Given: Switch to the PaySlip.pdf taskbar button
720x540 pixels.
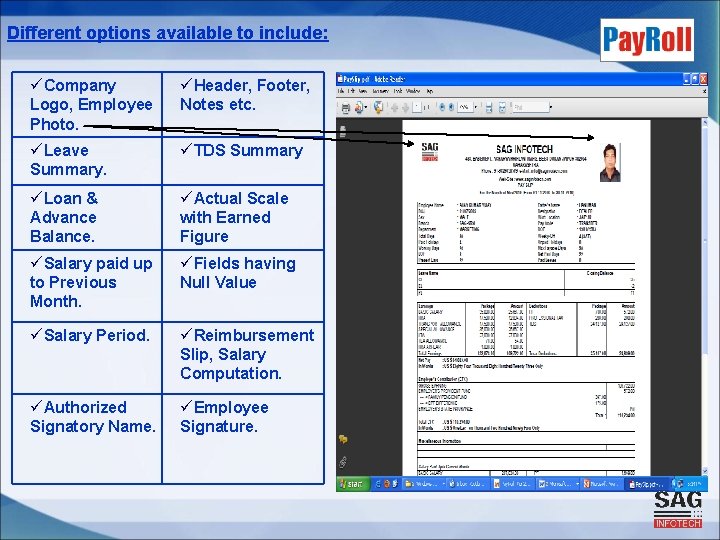Looking at the screenshot, I should pos(647,484).
